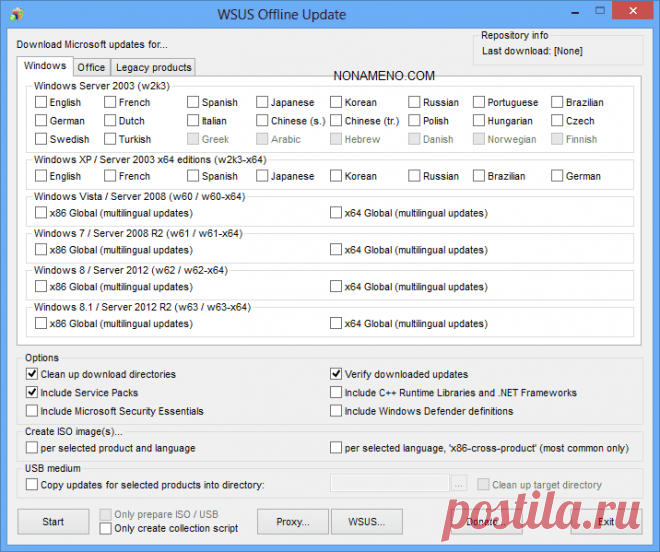Check Russian under Windows Server 2003 (w2k3)

coord(414,102)
